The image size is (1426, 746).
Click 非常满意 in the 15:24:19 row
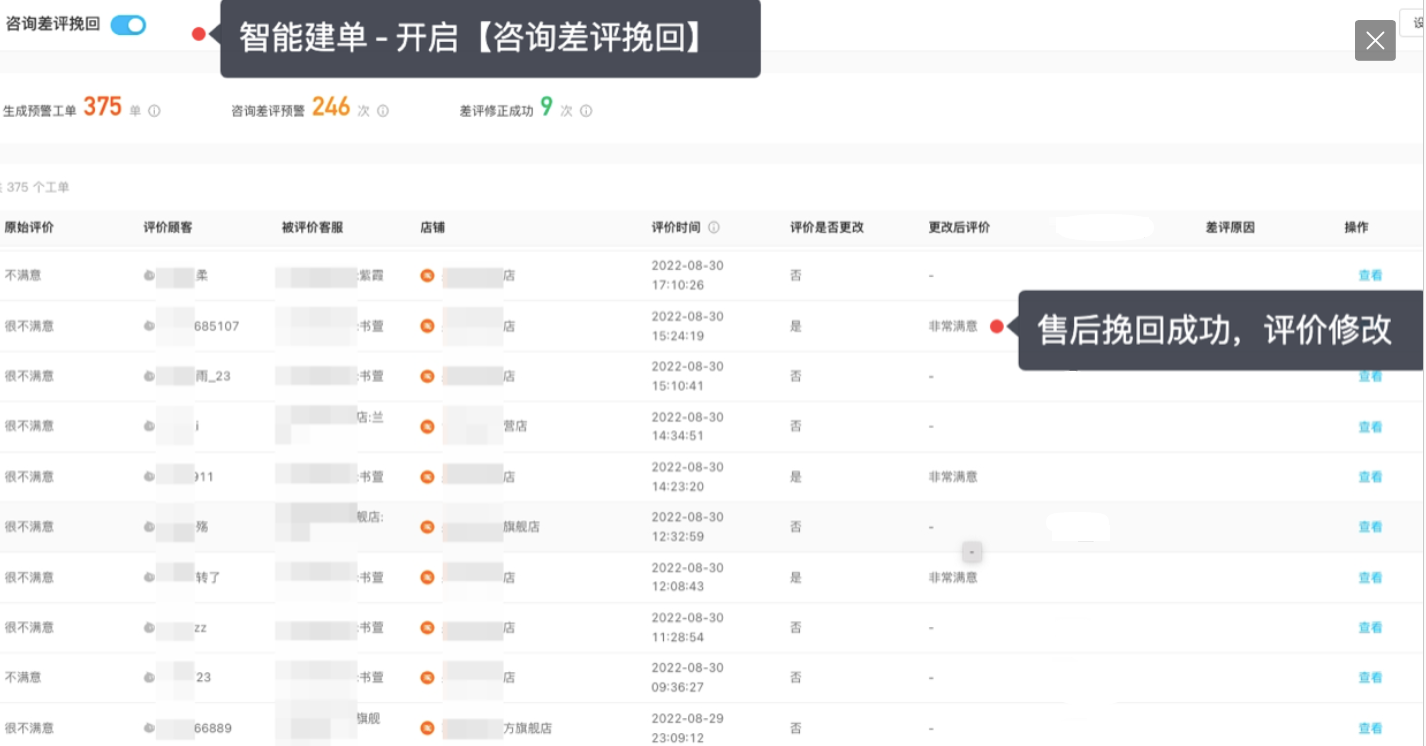[x=953, y=326]
